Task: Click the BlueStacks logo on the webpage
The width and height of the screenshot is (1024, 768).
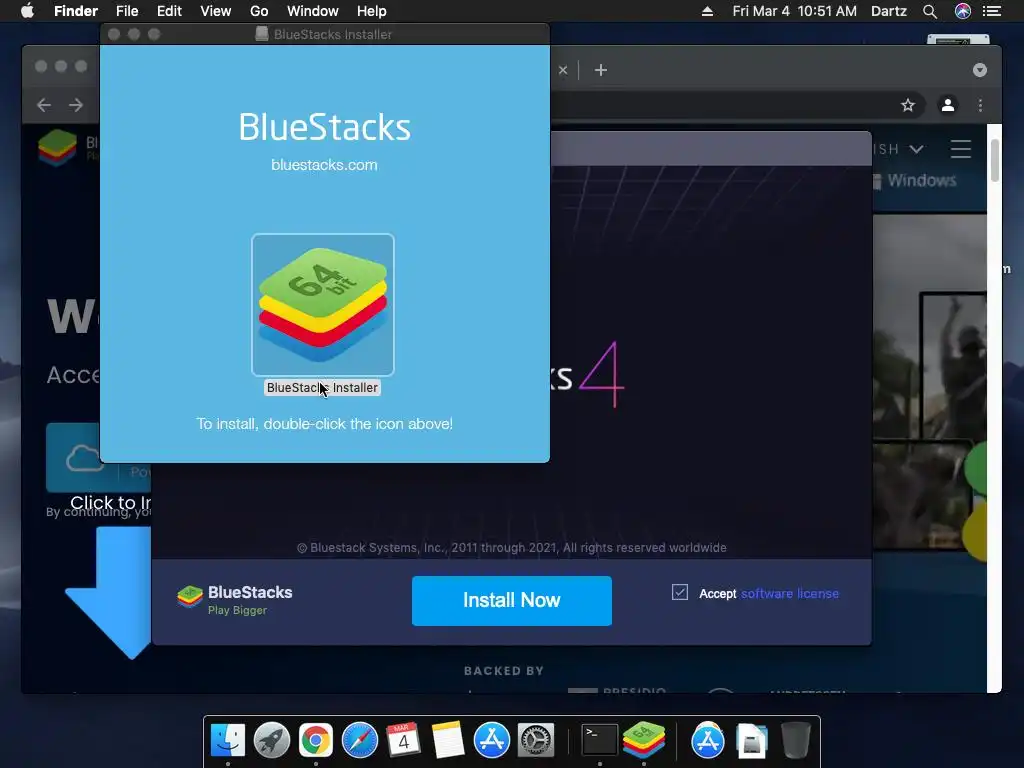Action: tap(57, 147)
